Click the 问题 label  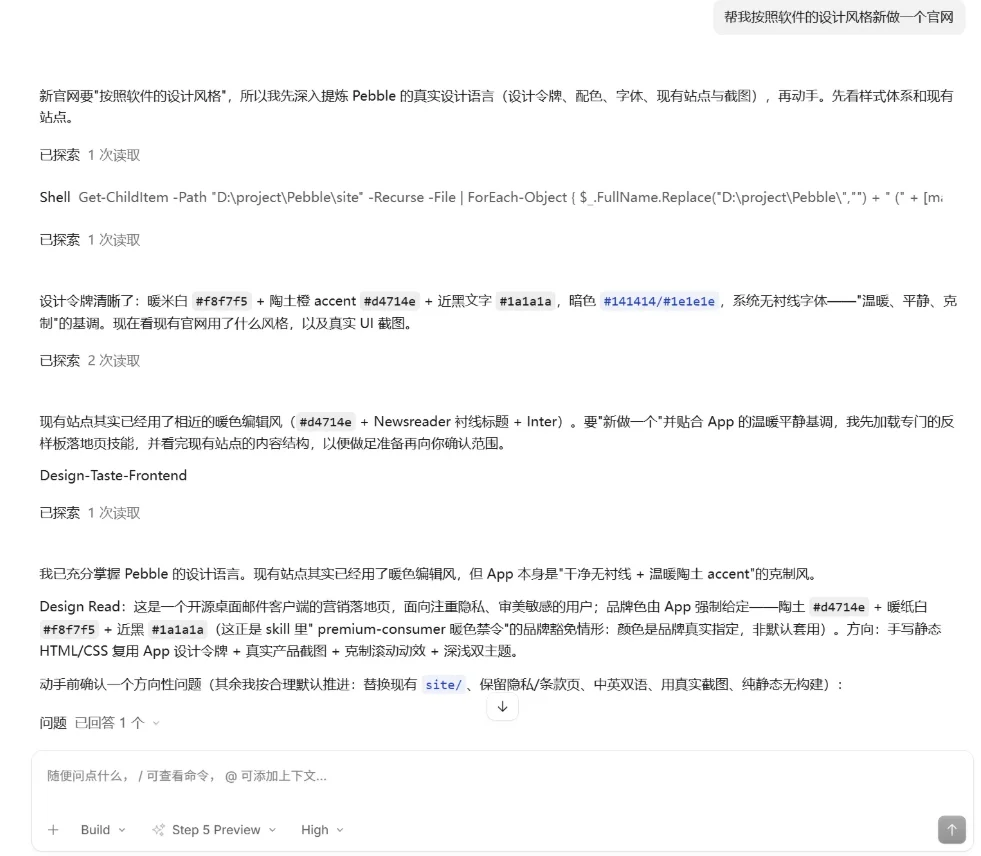(x=53, y=723)
